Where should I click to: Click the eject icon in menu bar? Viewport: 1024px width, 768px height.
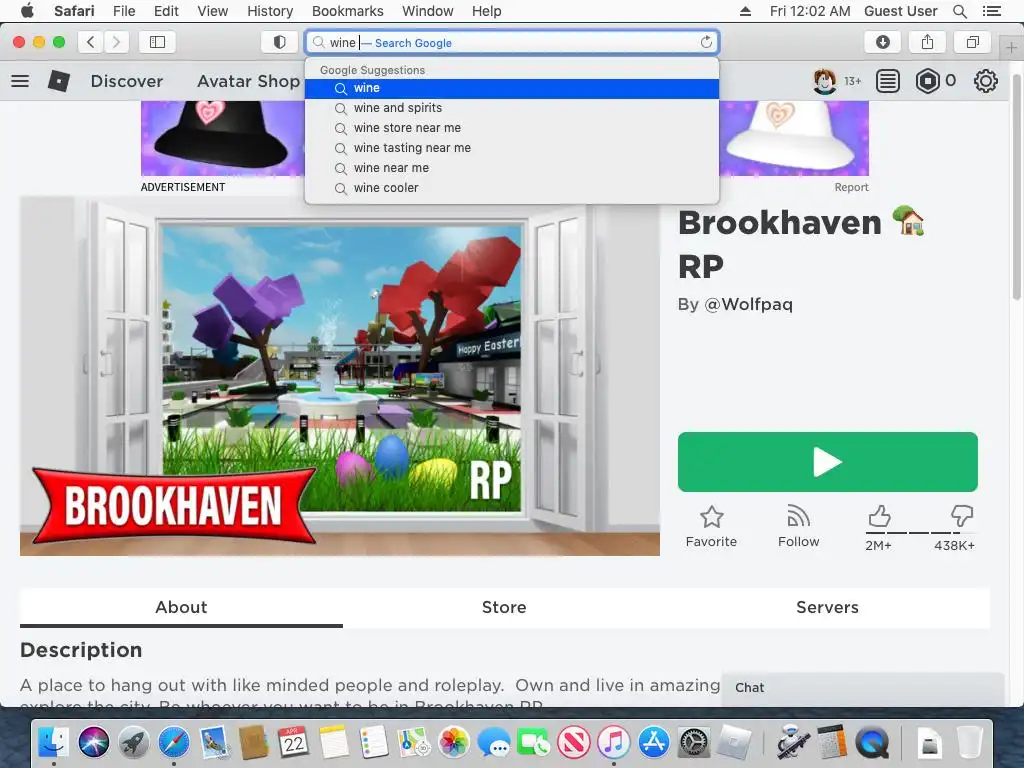pos(745,11)
